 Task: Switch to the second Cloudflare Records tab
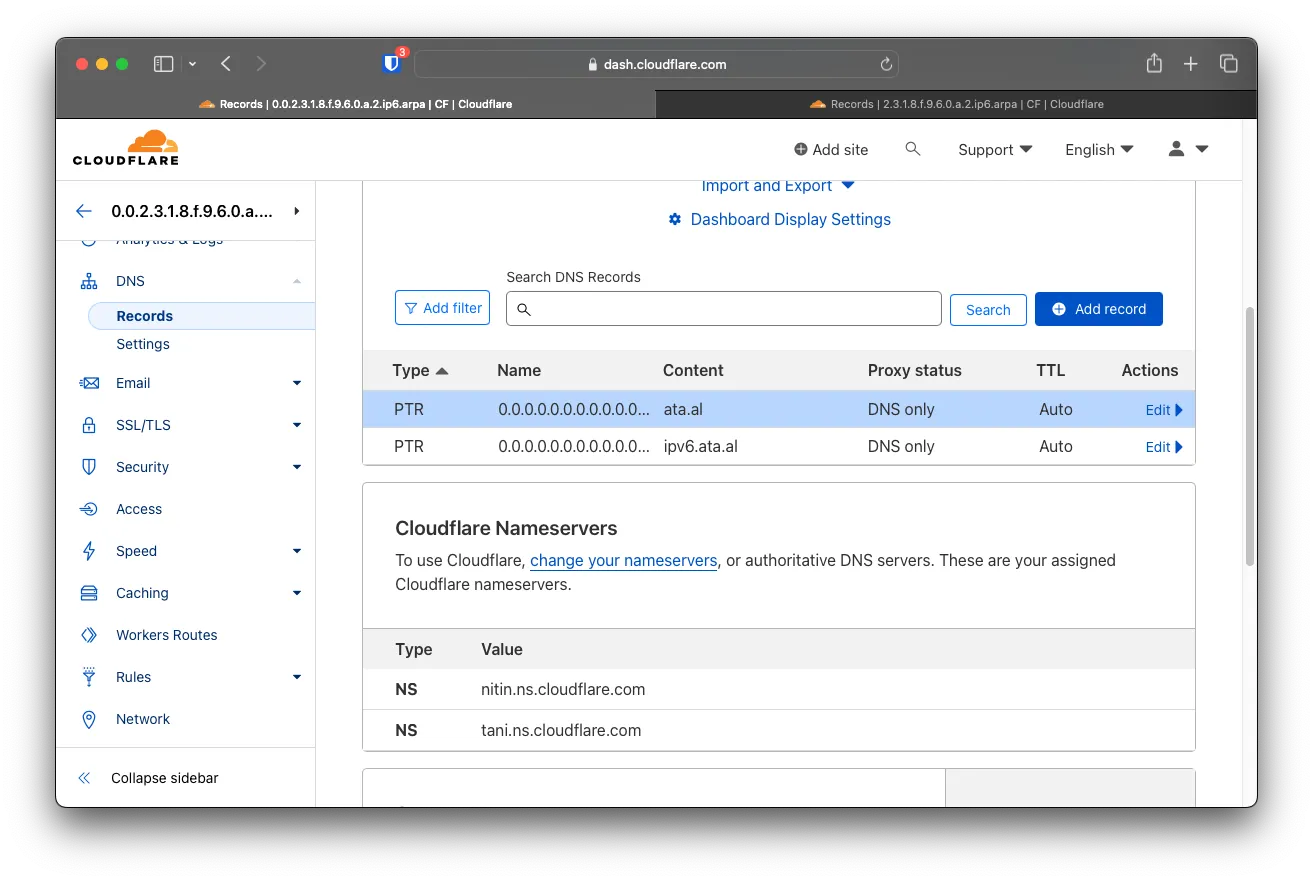point(956,104)
